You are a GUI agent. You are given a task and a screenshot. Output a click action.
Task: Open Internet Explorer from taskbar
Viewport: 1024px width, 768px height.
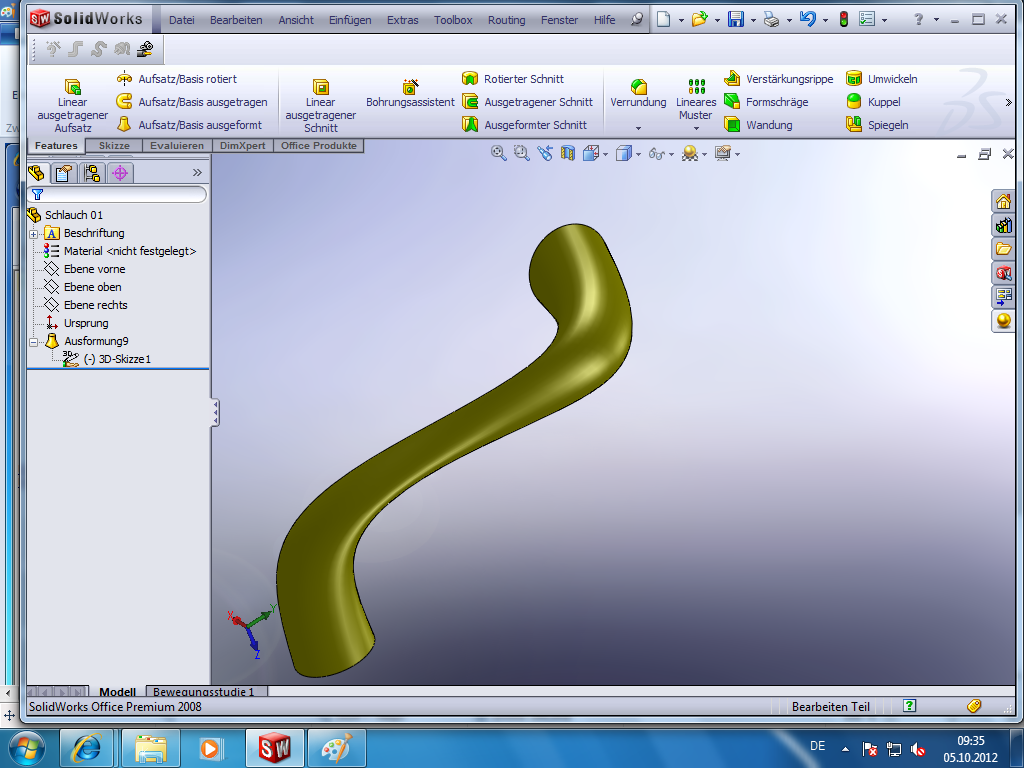pos(86,748)
